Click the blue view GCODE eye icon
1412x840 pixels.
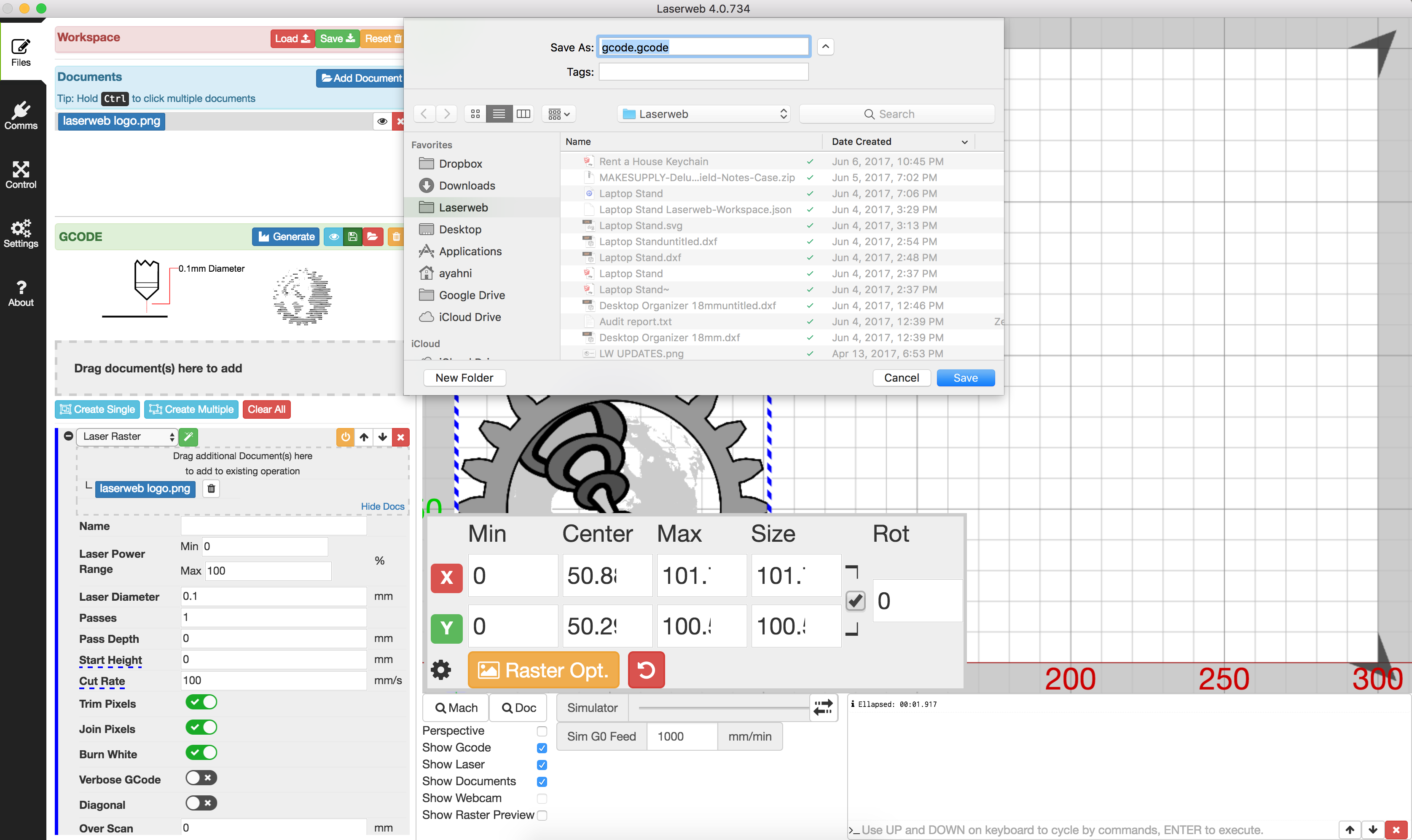(333, 237)
